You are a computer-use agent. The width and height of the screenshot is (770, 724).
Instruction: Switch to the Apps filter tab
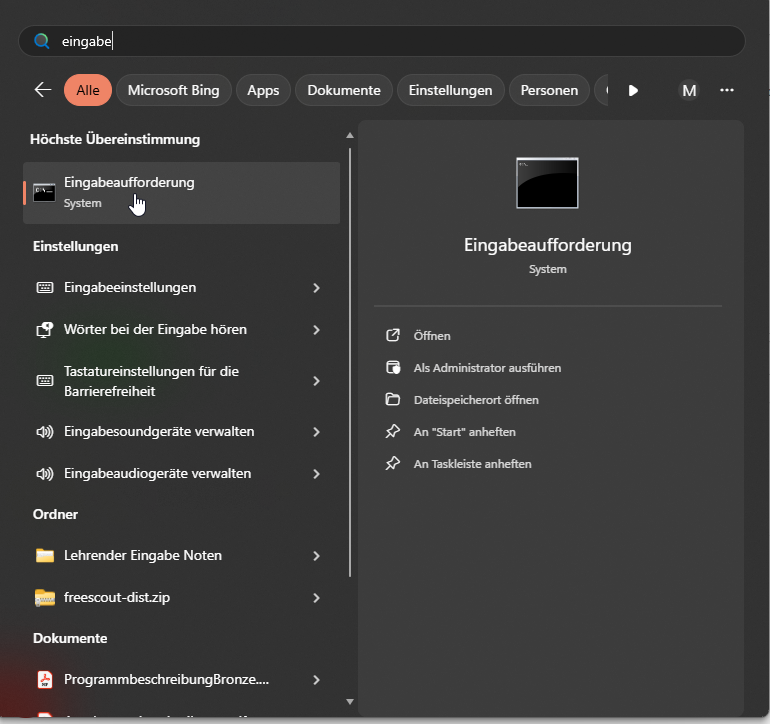point(263,90)
